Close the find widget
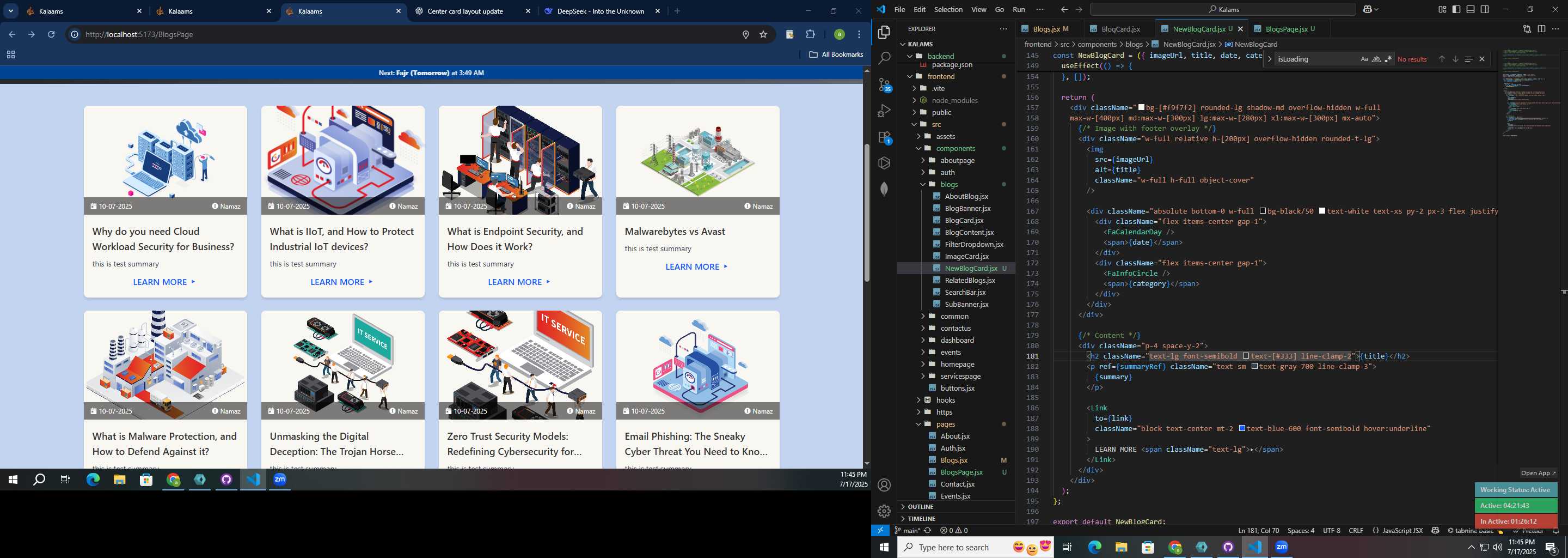The height and width of the screenshot is (558, 1568). 1481,59
